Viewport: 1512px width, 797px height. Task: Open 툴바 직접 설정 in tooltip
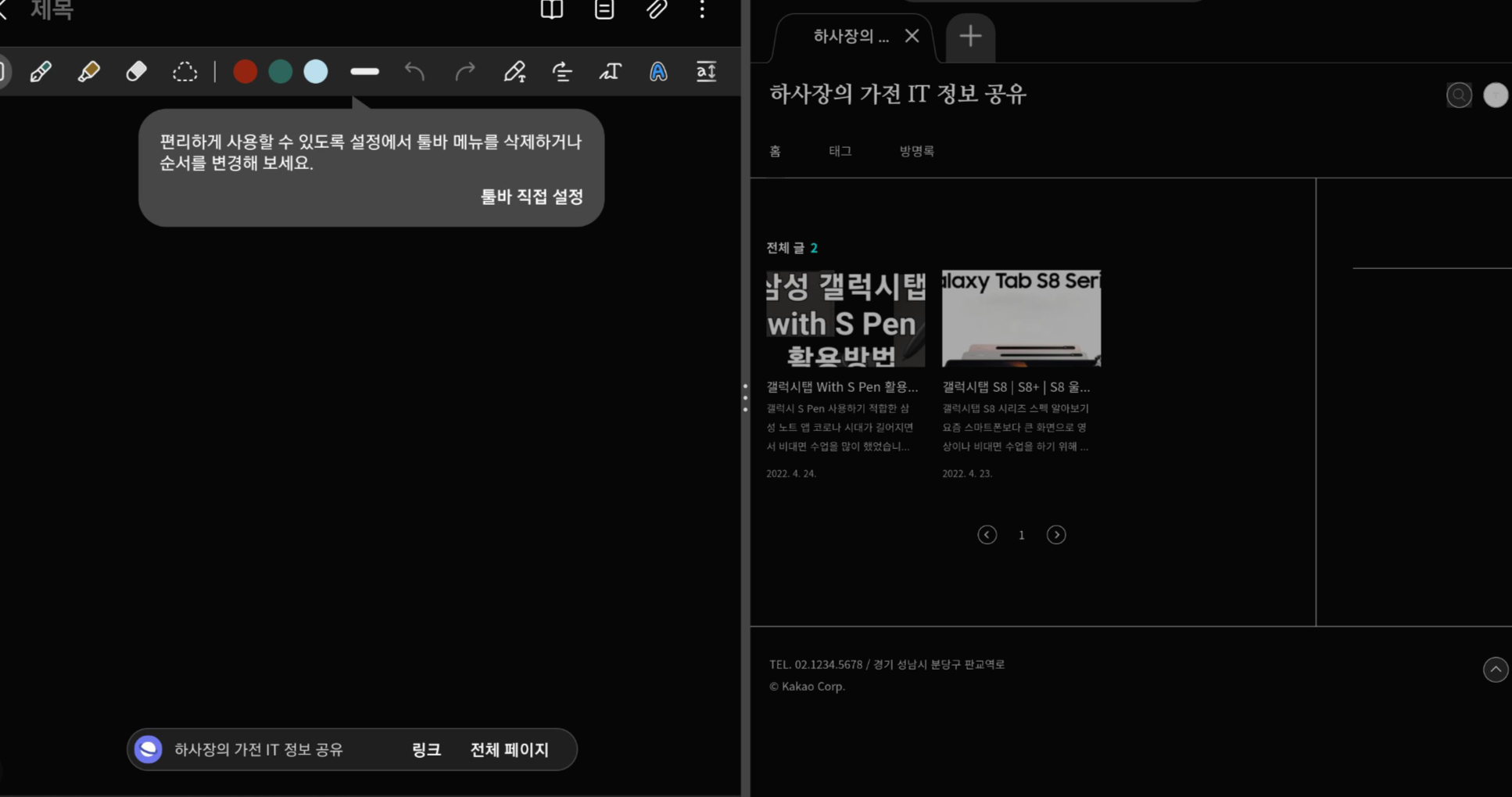[532, 197]
